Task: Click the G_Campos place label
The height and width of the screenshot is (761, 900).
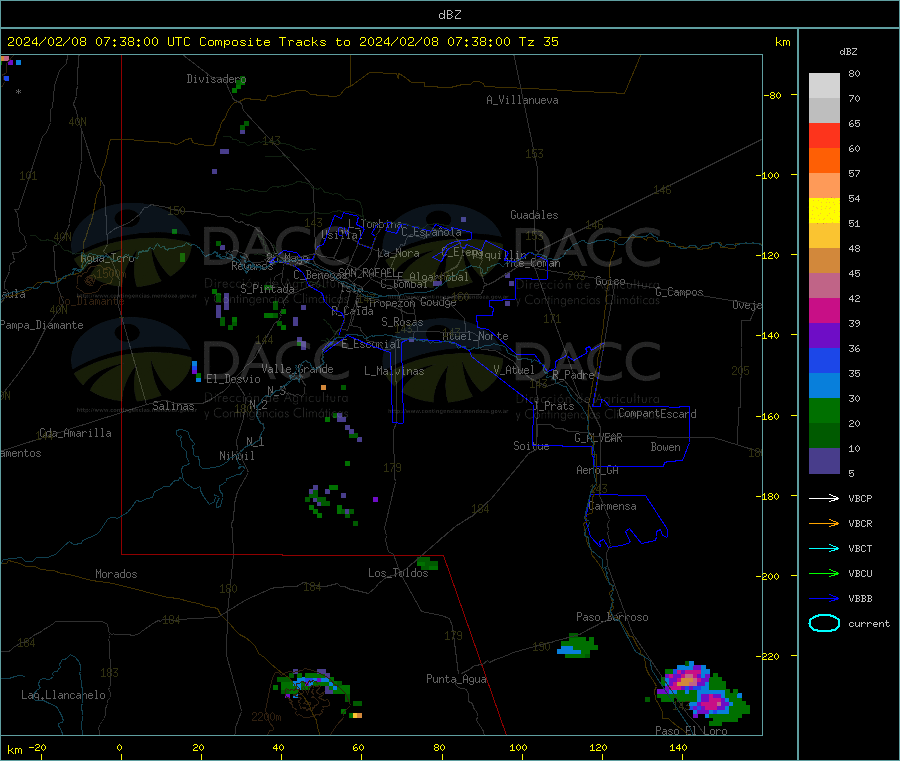Action: (x=679, y=292)
